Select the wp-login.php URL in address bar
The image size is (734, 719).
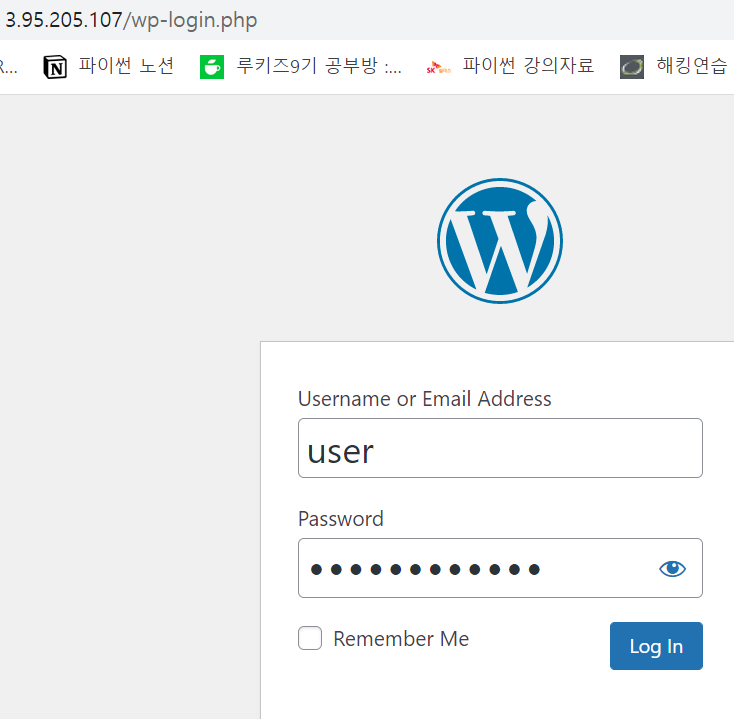pyautogui.click(x=131, y=20)
